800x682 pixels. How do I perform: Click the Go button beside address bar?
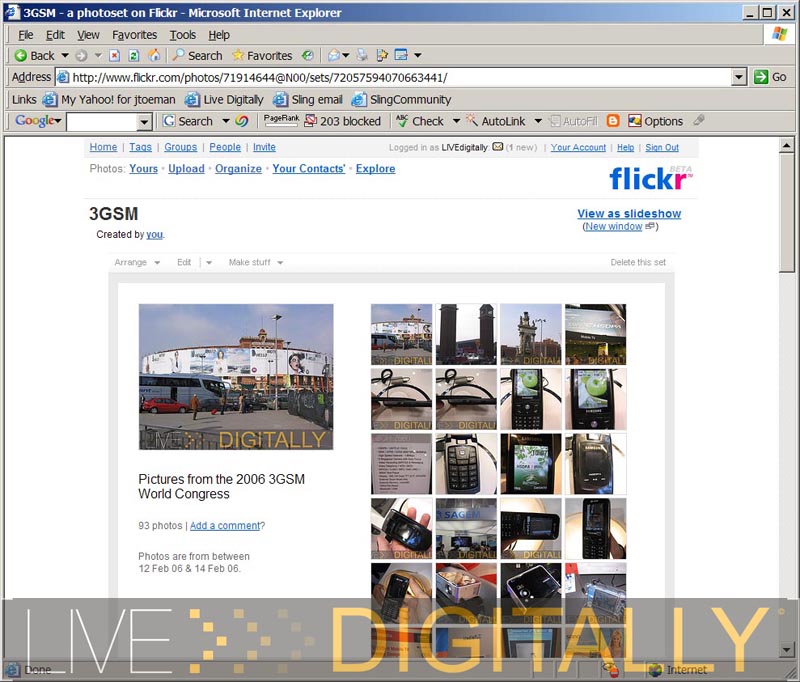[770, 77]
